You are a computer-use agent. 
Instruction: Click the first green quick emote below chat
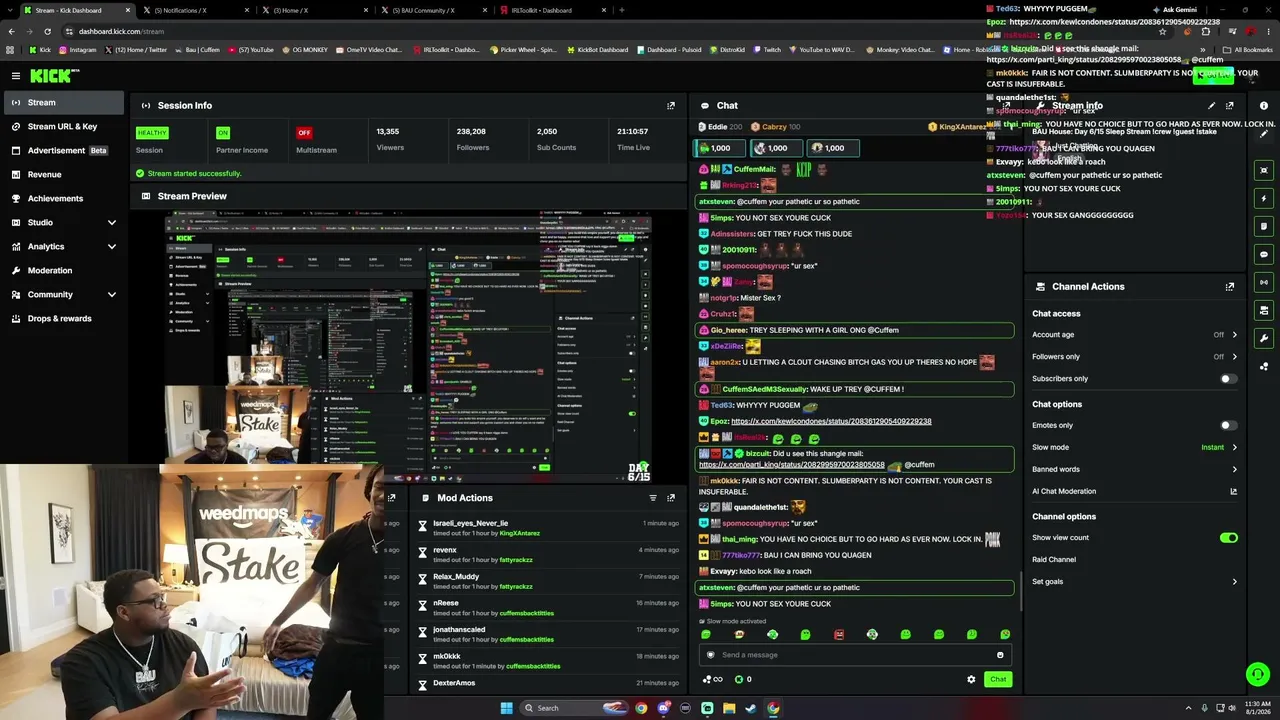(x=706, y=634)
